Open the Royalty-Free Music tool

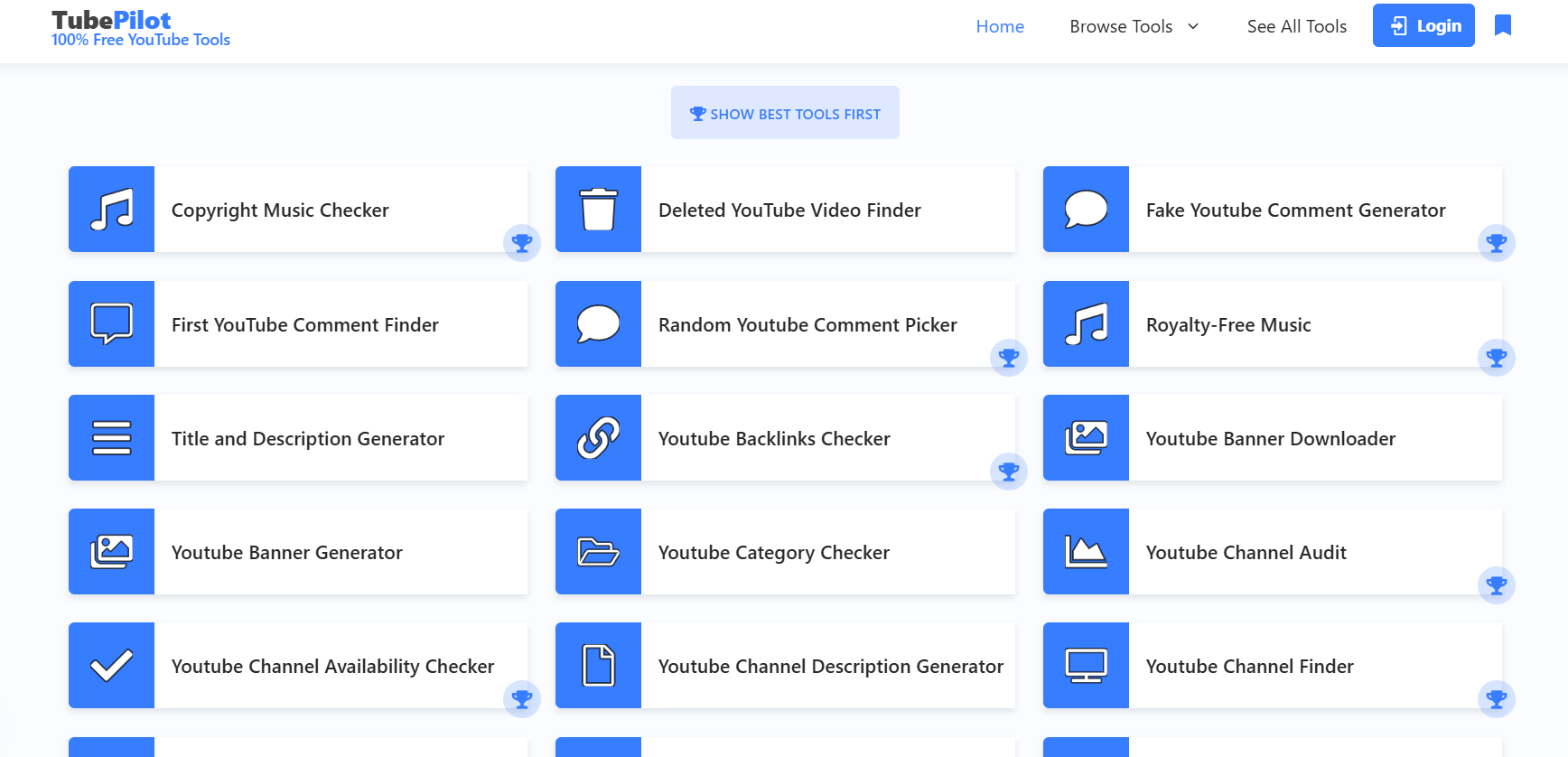[x=1273, y=323]
